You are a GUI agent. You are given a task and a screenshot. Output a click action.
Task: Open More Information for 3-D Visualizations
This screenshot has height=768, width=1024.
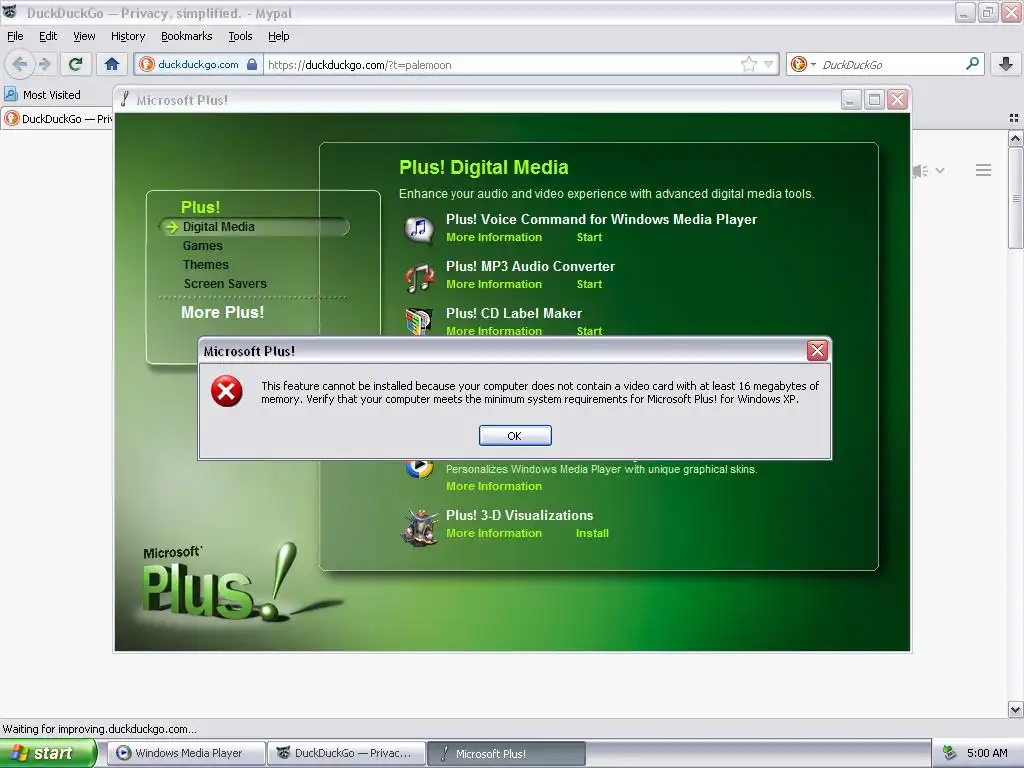(494, 533)
